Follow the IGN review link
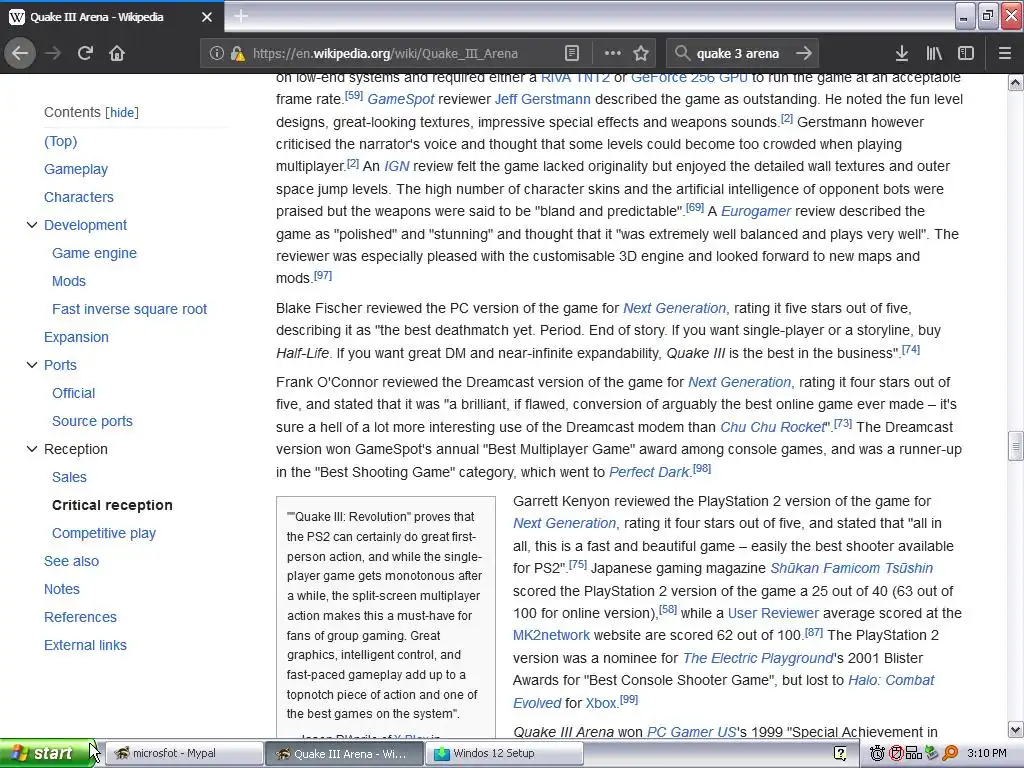Viewport: 1024px width, 768px height. (396, 167)
